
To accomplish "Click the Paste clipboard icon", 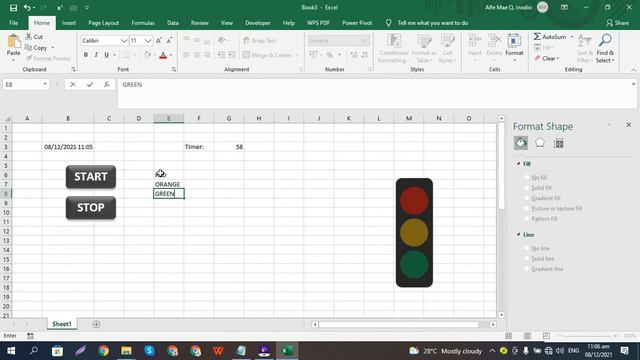I will tap(13, 42).
